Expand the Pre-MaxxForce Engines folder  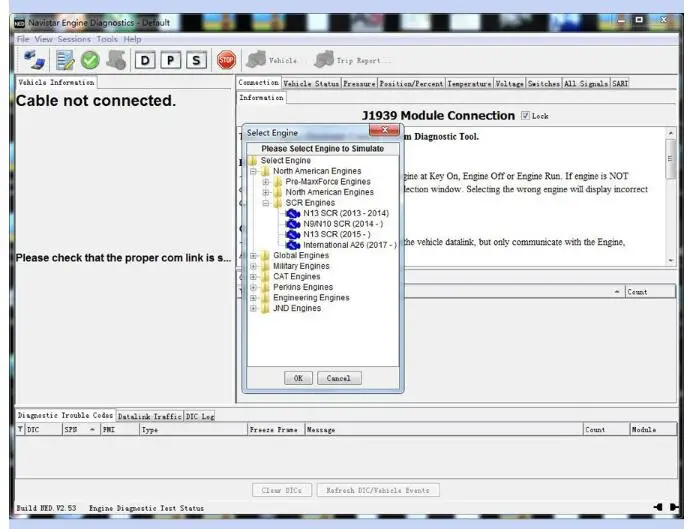[265, 182]
